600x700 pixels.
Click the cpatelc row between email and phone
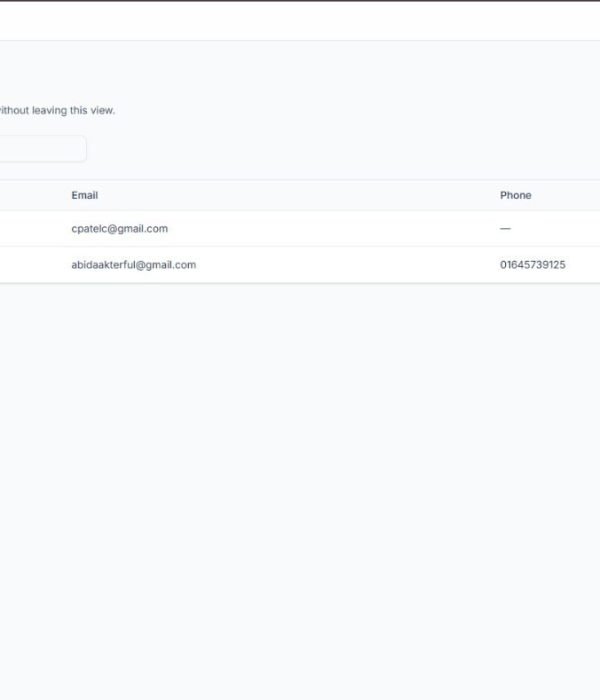pos(330,229)
